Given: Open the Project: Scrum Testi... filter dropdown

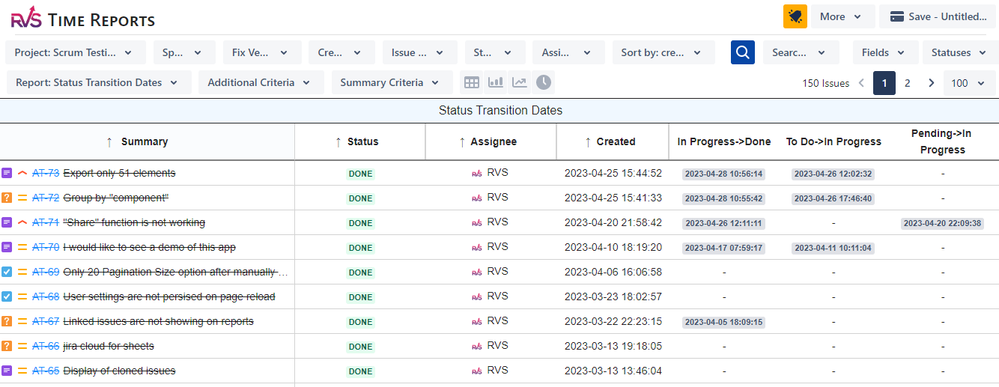Looking at the screenshot, I should (76, 52).
